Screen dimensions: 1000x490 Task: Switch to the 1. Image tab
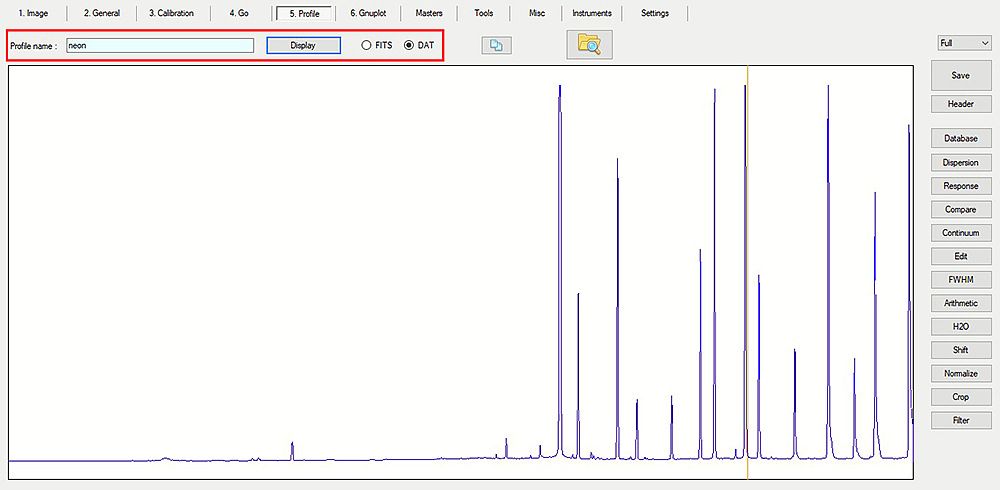point(33,13)
